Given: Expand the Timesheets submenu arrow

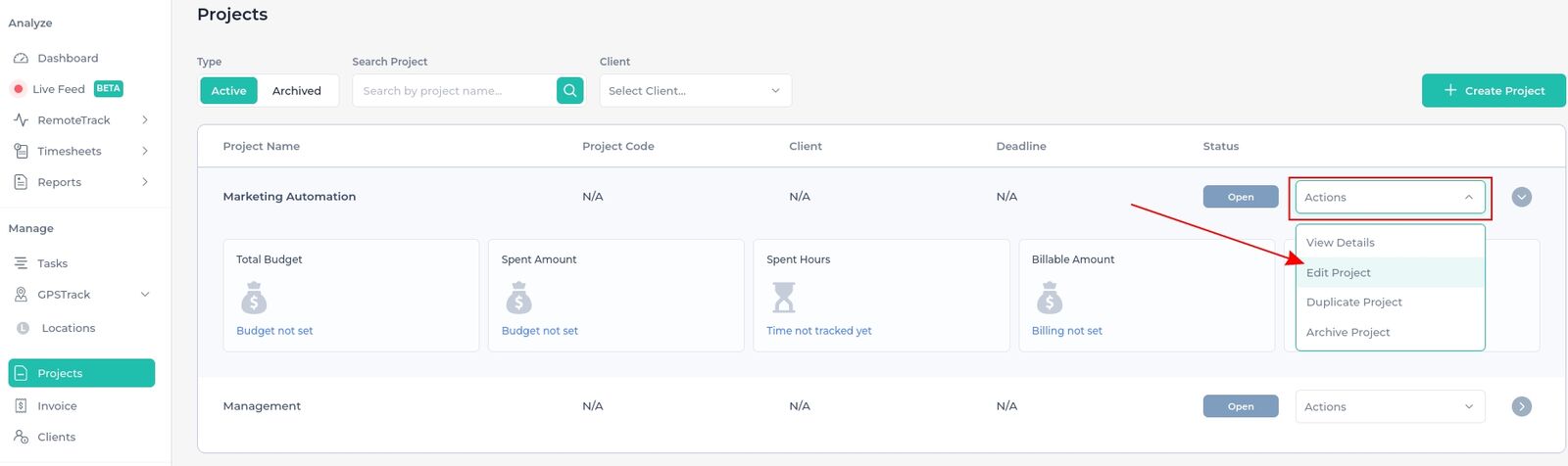Looking at the screenshot, I should click(x=145, y=151).
